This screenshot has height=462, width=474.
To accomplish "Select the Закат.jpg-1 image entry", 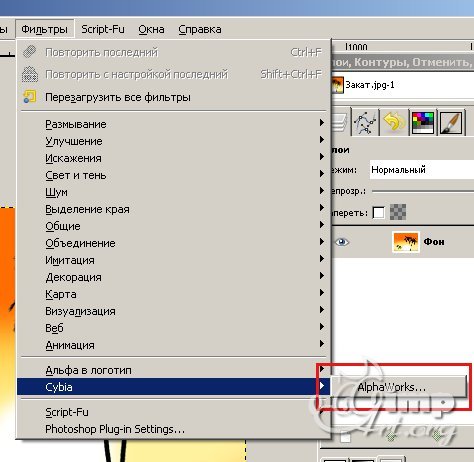I will 403,85.
